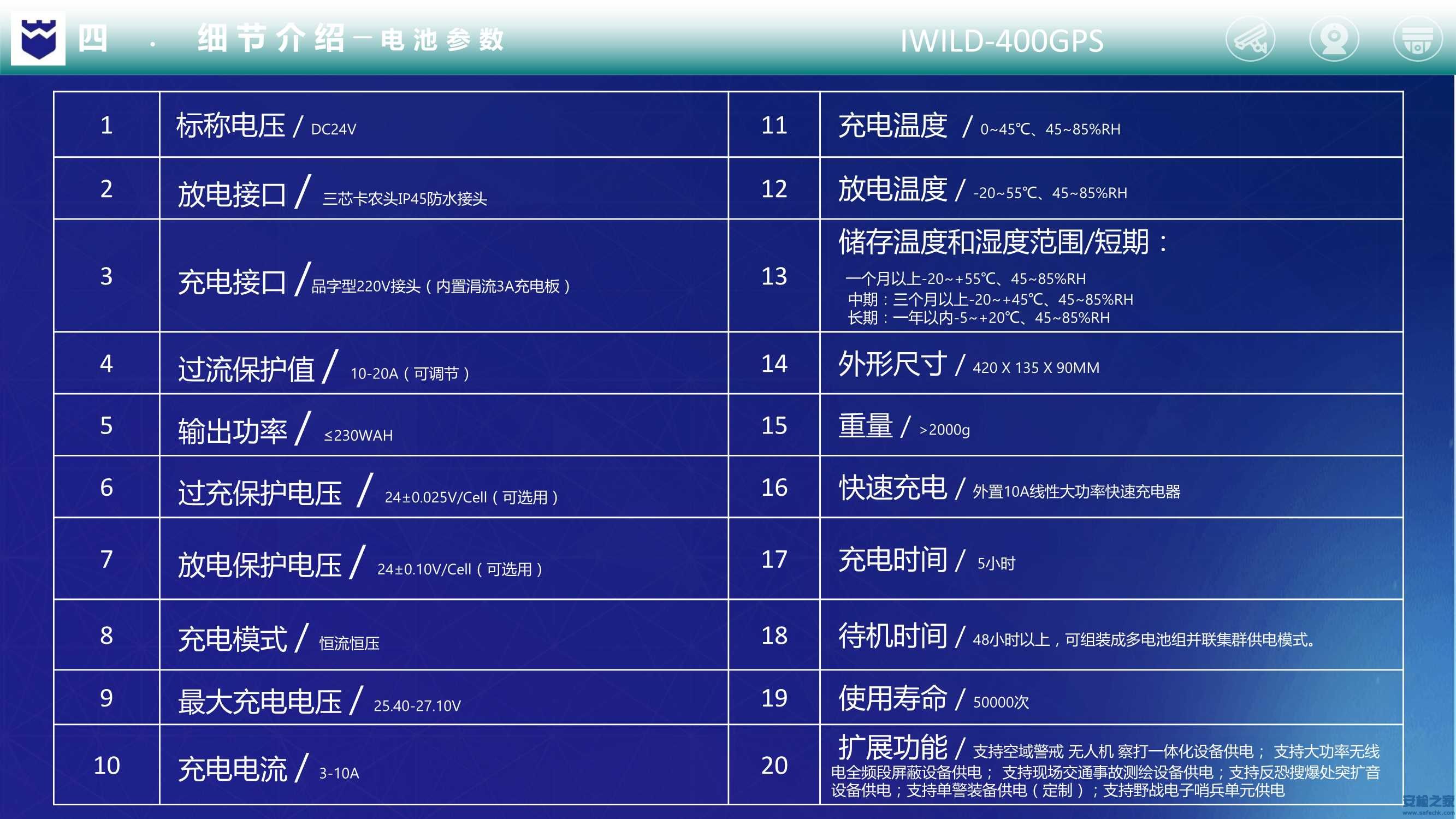Click -20~55℃、45~85%RH value
1456x819 pixels.
click(1050, 193)
